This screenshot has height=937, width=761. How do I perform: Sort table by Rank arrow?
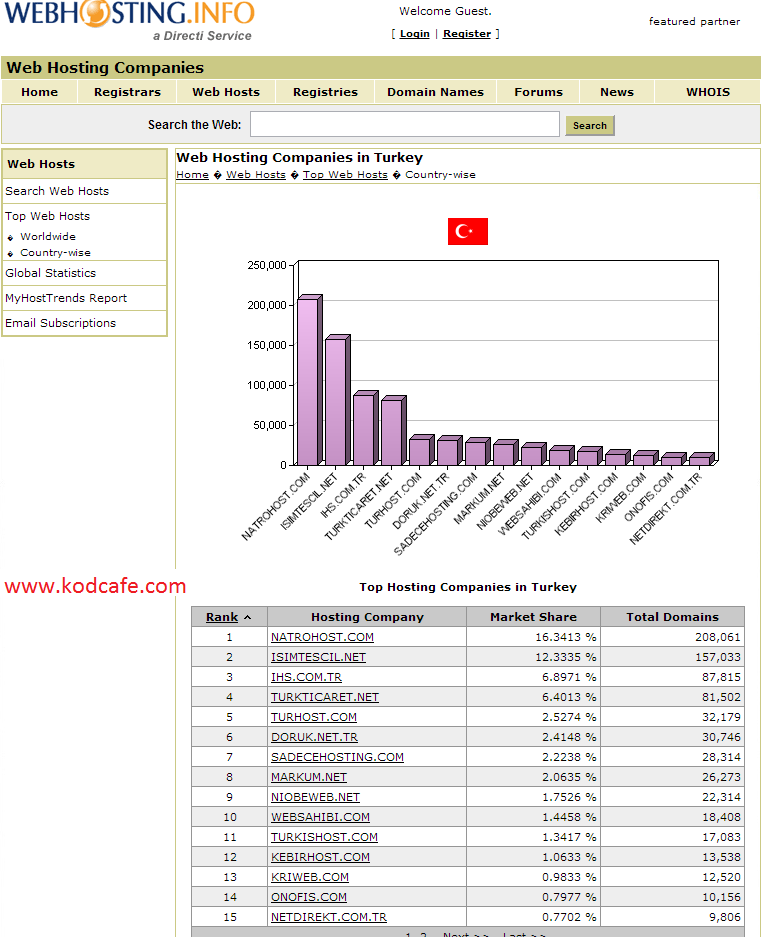click(x=247, y=617)
